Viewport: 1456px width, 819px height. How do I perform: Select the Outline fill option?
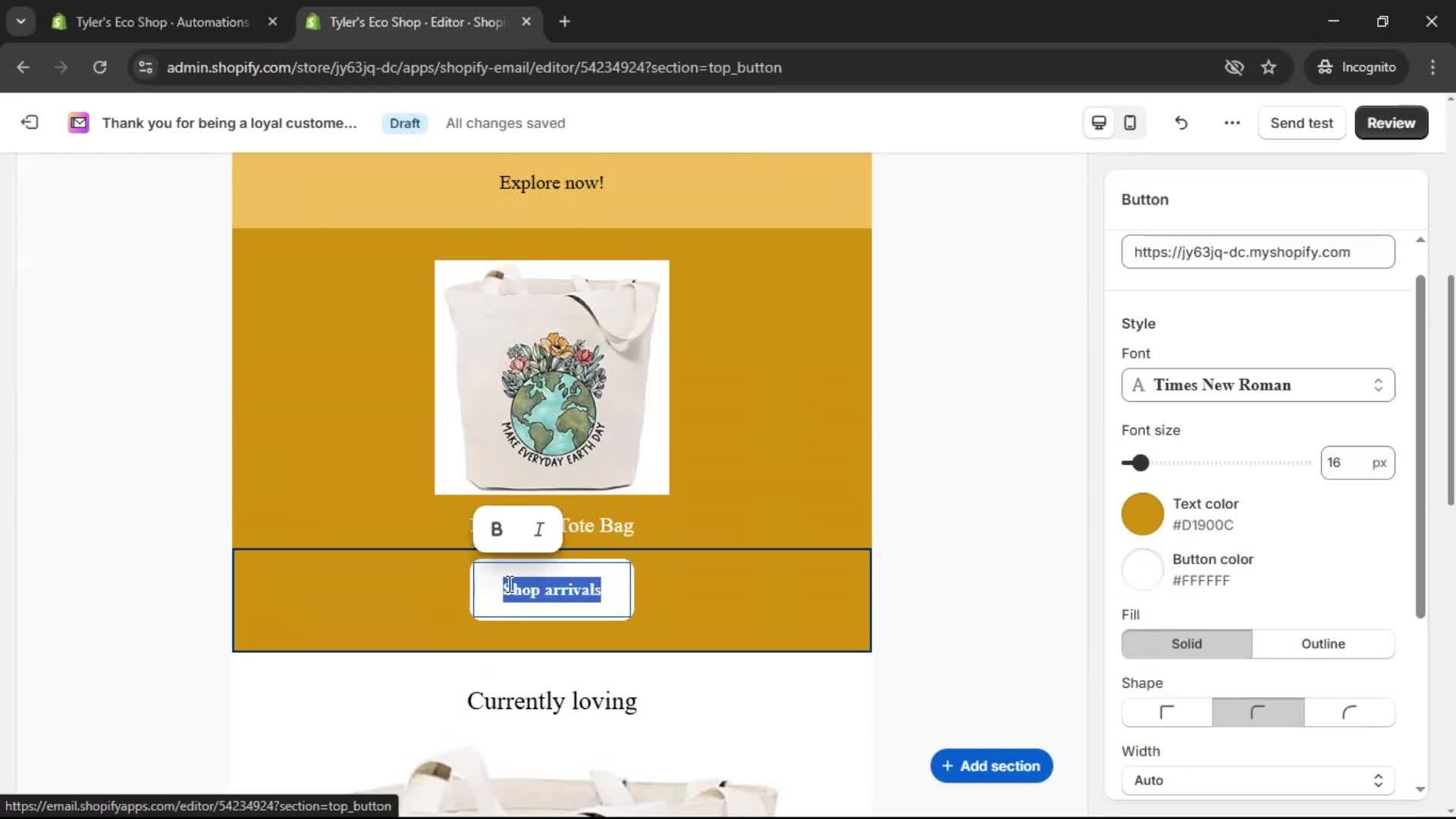pos(1323,644)
